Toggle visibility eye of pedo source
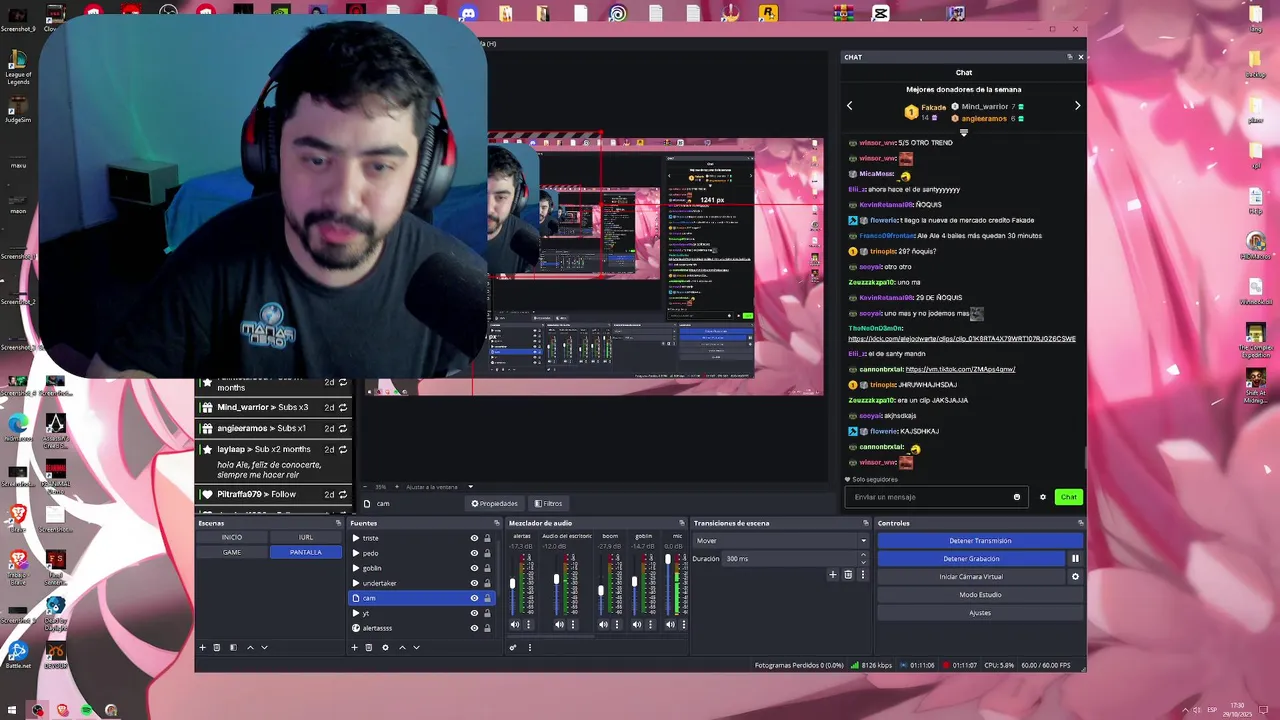The image size is (1280, 720). [474, 553]
